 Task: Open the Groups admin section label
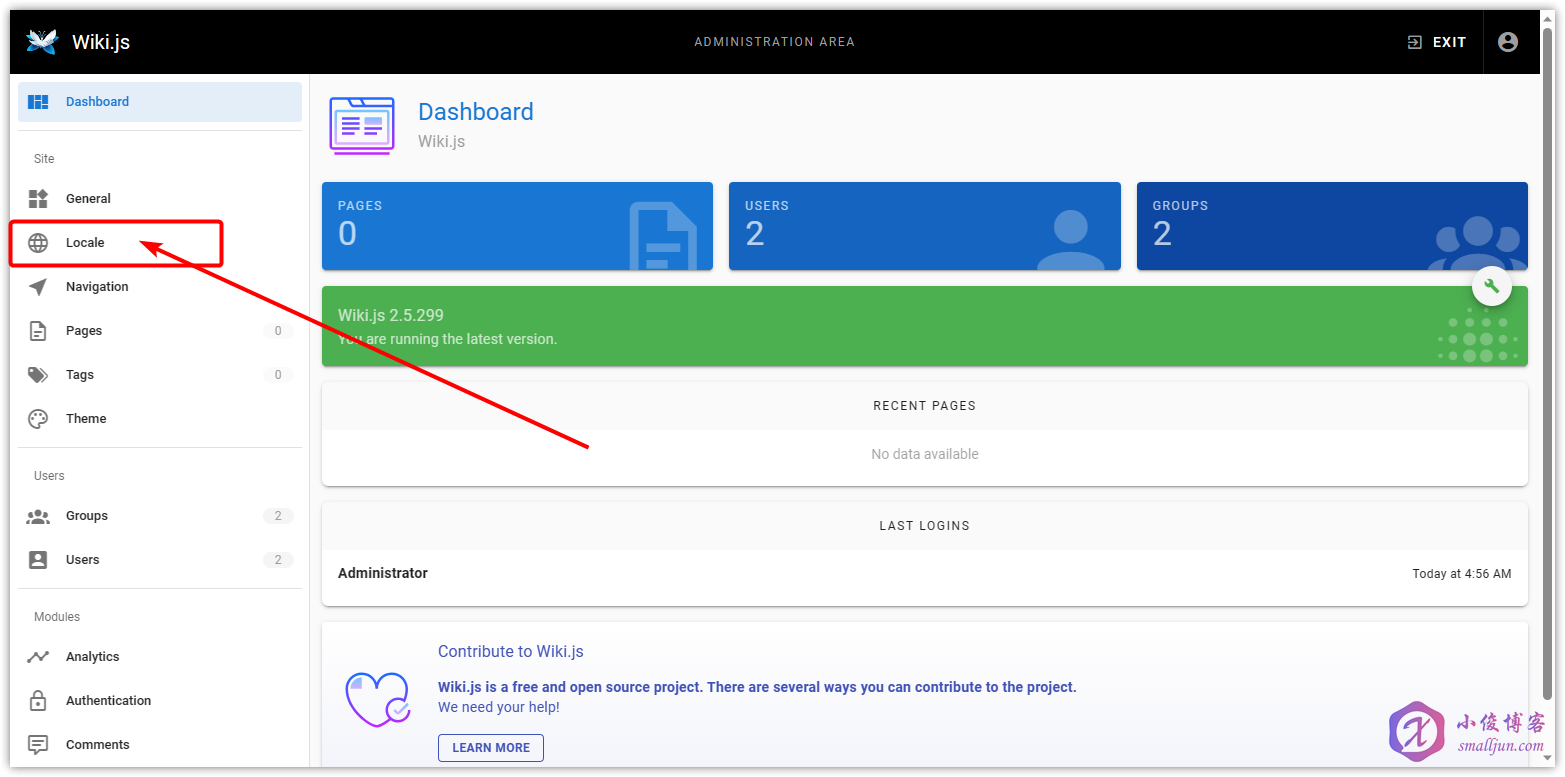(87, 516)
